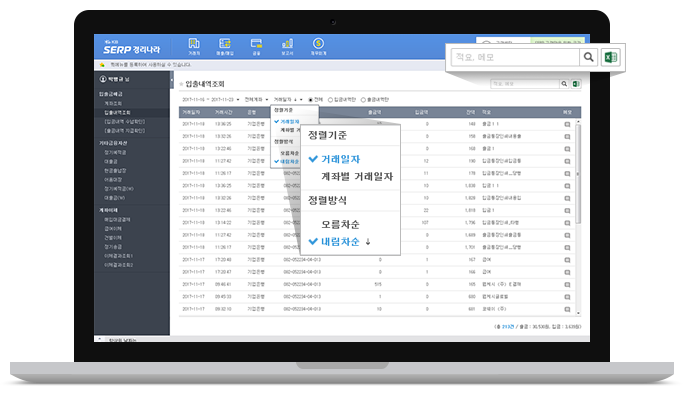Select the 출금내역만 radio button
The image size is (684, 396).
[x=363, y=100]
